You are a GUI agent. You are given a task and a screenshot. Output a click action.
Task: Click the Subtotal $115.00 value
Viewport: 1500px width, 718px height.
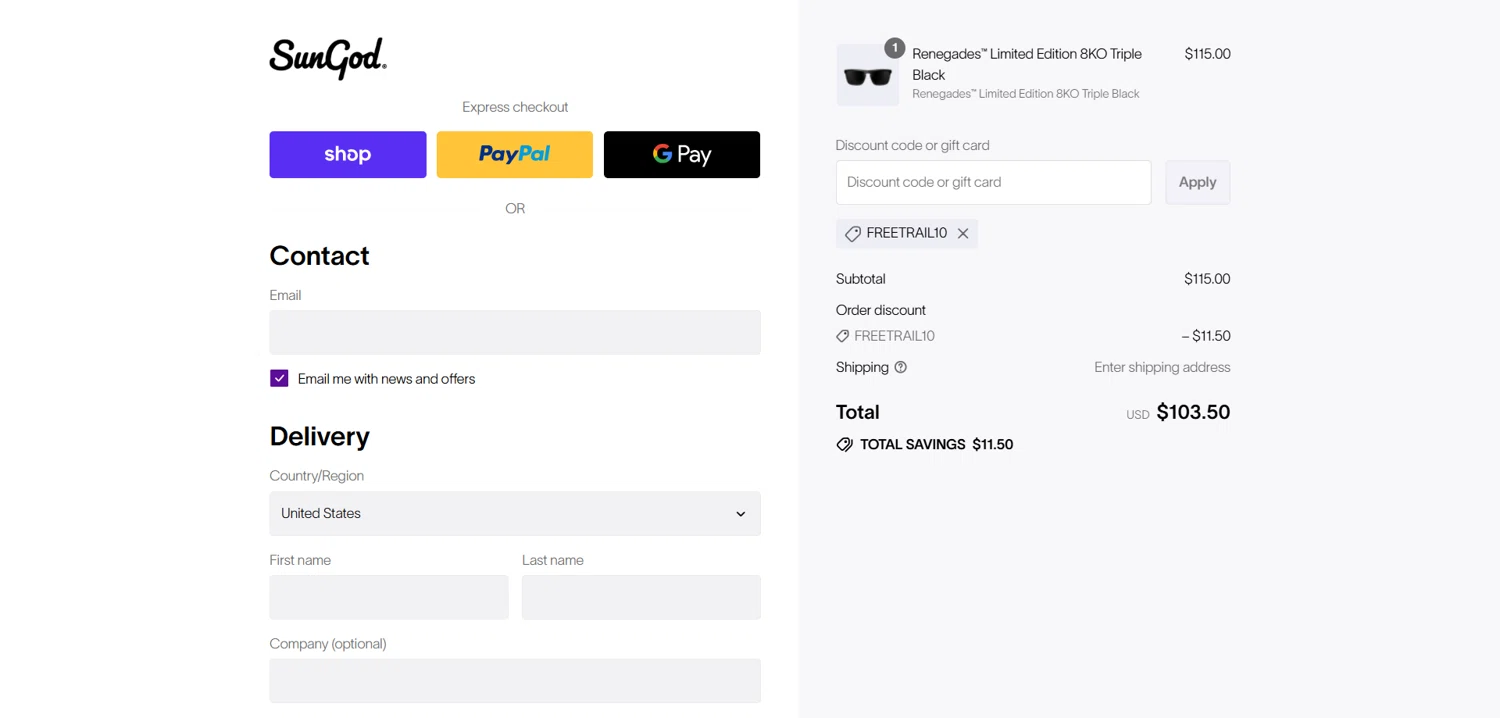1207,279
